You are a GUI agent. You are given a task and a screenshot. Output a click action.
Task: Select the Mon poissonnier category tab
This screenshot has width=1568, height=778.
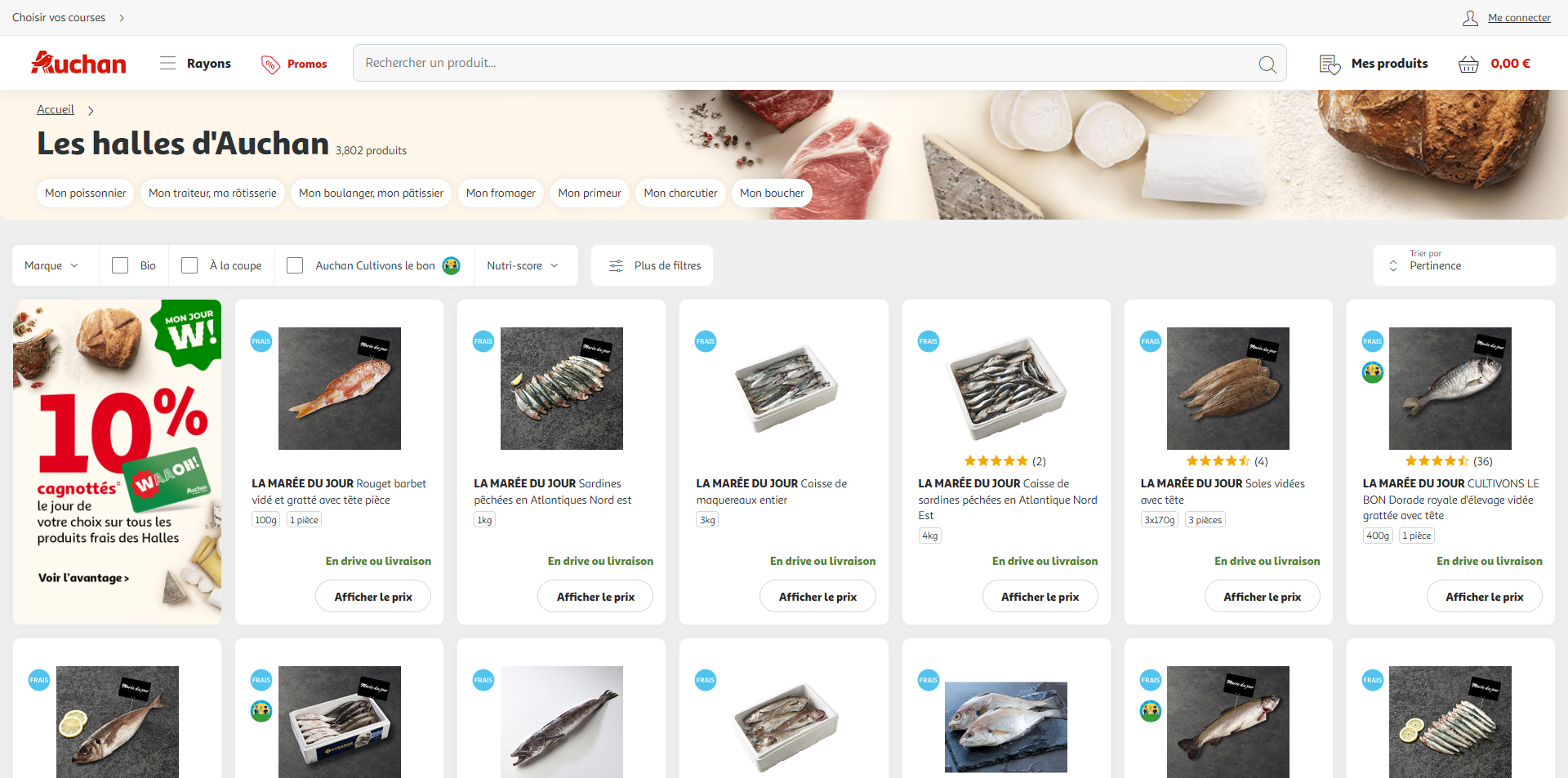(86, 193)
